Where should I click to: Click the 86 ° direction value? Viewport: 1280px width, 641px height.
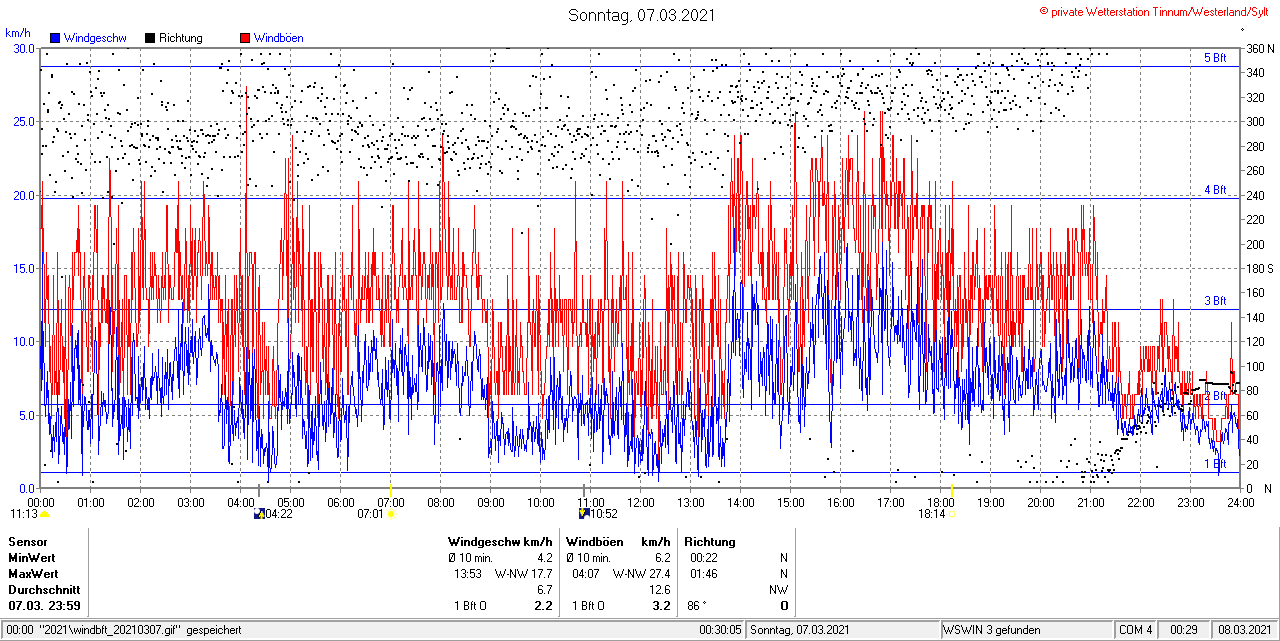(697, 606)
